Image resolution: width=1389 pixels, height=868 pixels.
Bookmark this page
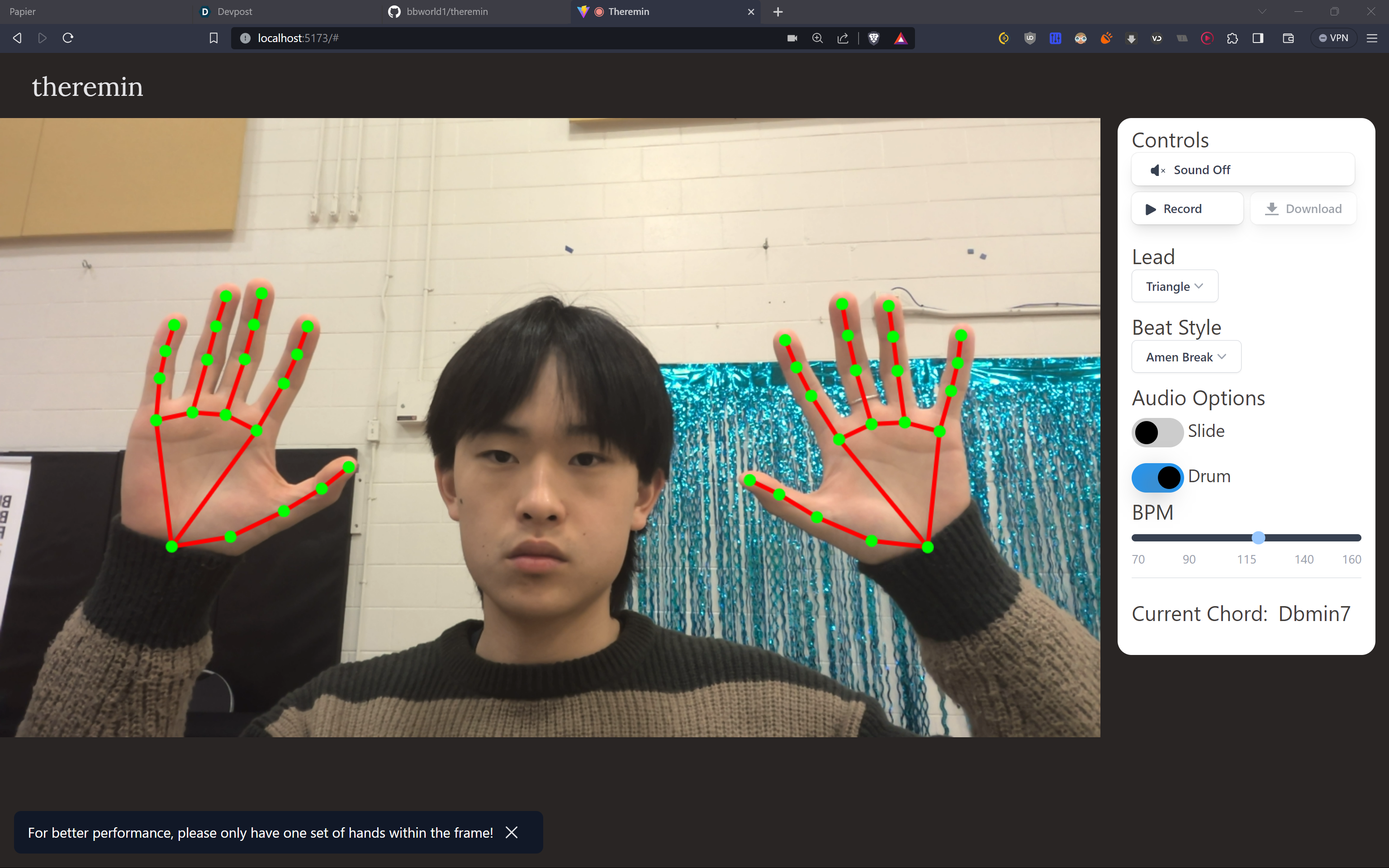click(x=213, y=38)
